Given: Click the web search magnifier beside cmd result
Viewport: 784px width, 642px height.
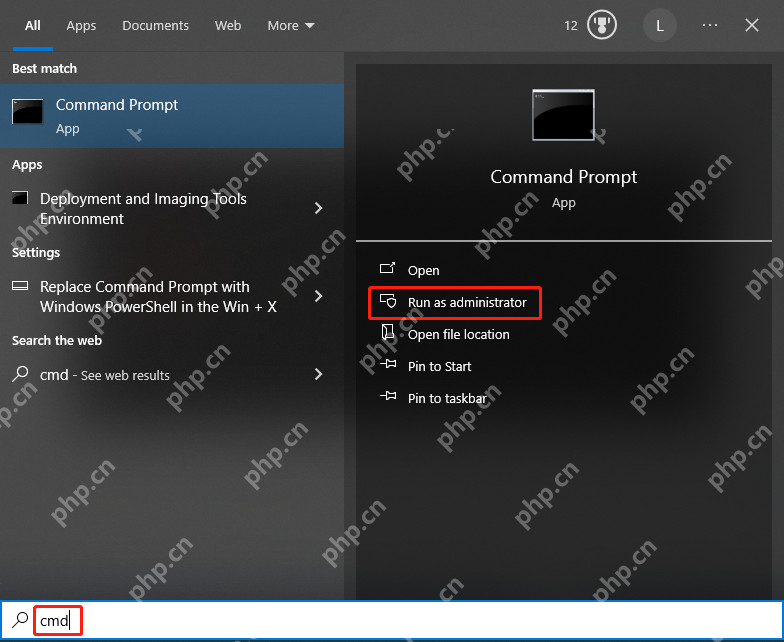Looking at the screenshot, I should (x=20, y=374).
